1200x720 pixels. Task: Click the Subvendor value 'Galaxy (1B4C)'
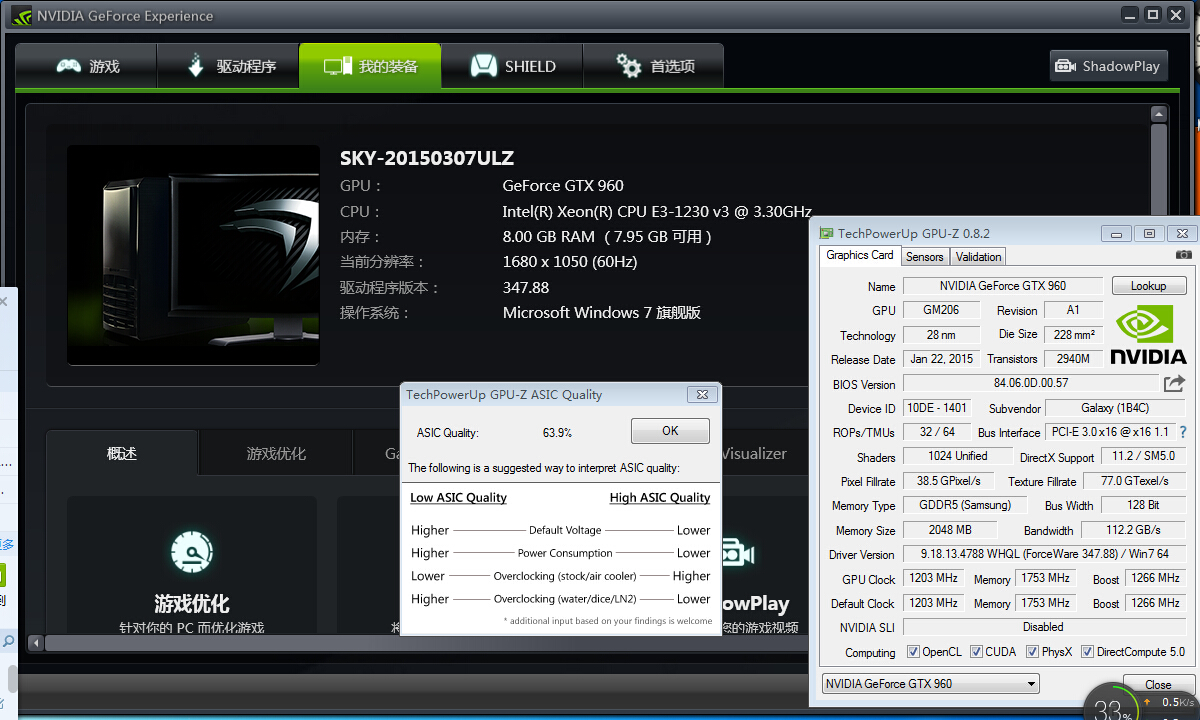pos(1117,408)
